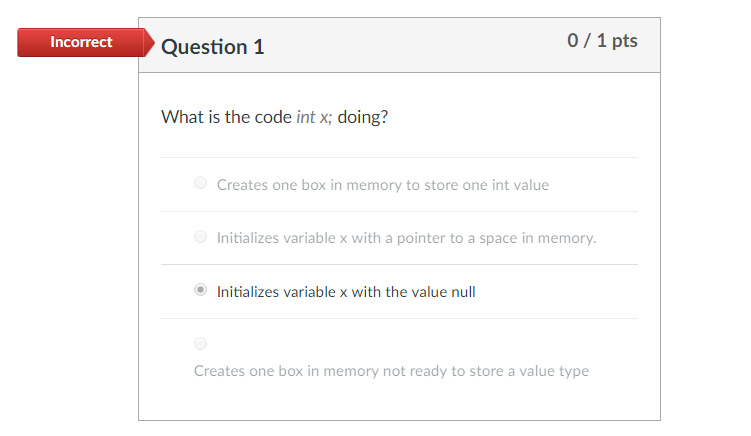Click the selected 'value null' radio button
751x436 pixels.
pyautogui.click(x=200, y=290)
